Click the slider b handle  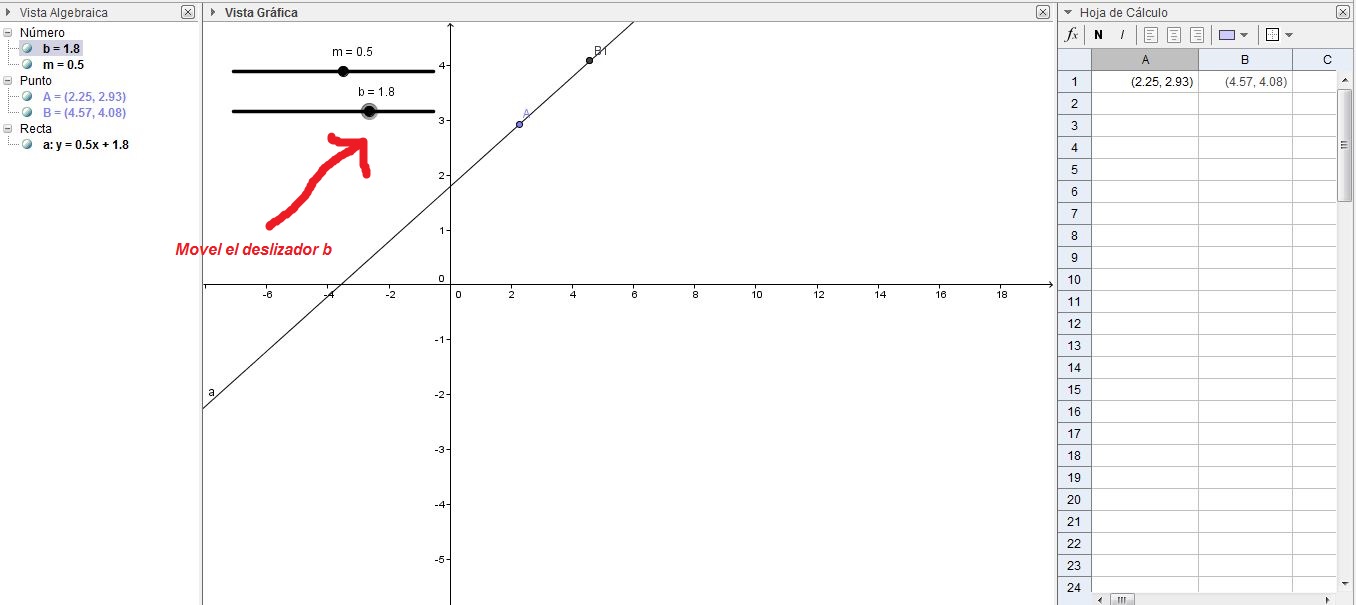pyautogui.click(x=369, y=111)
